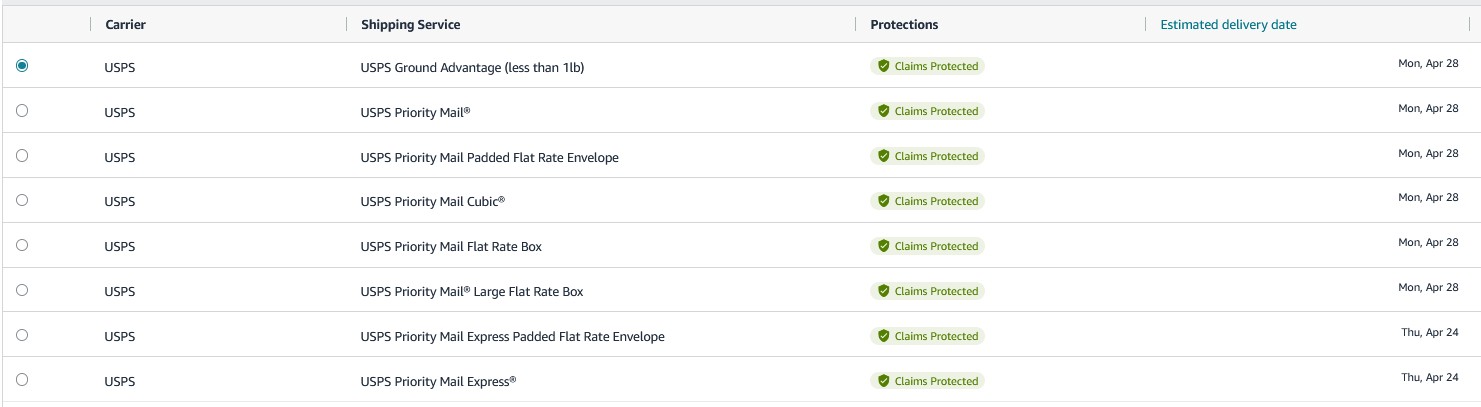Choose USPS Priority Mail® radio option
The image size is (1481, 407).
tap(22, 110)
